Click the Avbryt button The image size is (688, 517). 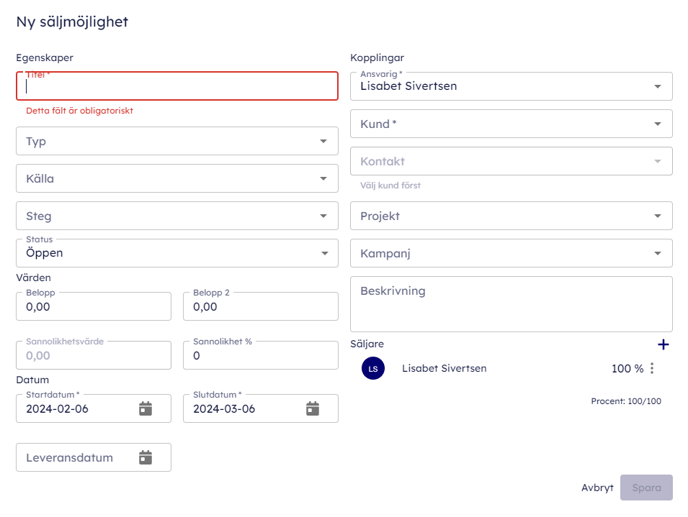tap(597, 488)
